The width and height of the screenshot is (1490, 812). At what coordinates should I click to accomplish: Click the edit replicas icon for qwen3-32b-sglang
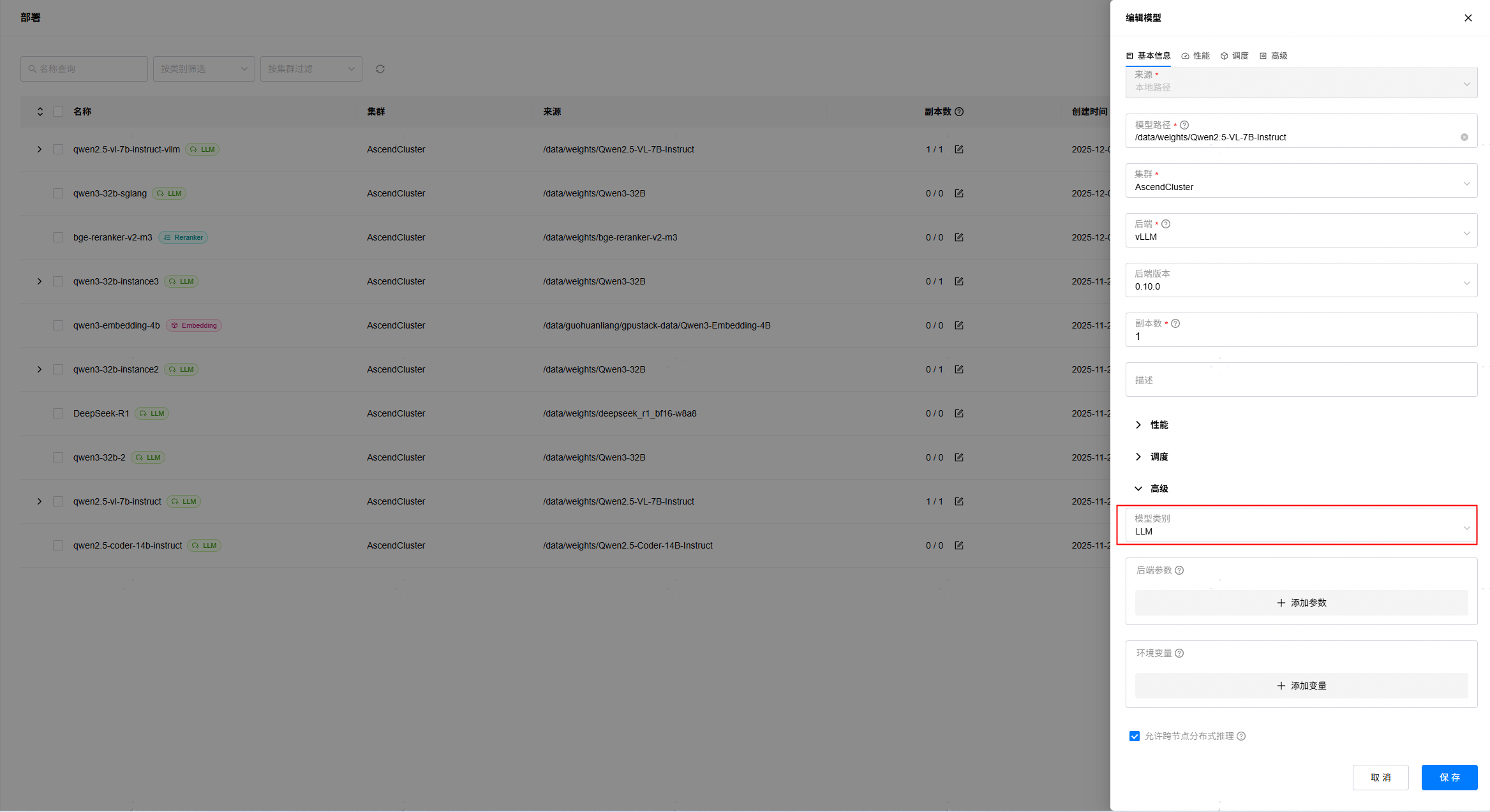coord(958,193)
